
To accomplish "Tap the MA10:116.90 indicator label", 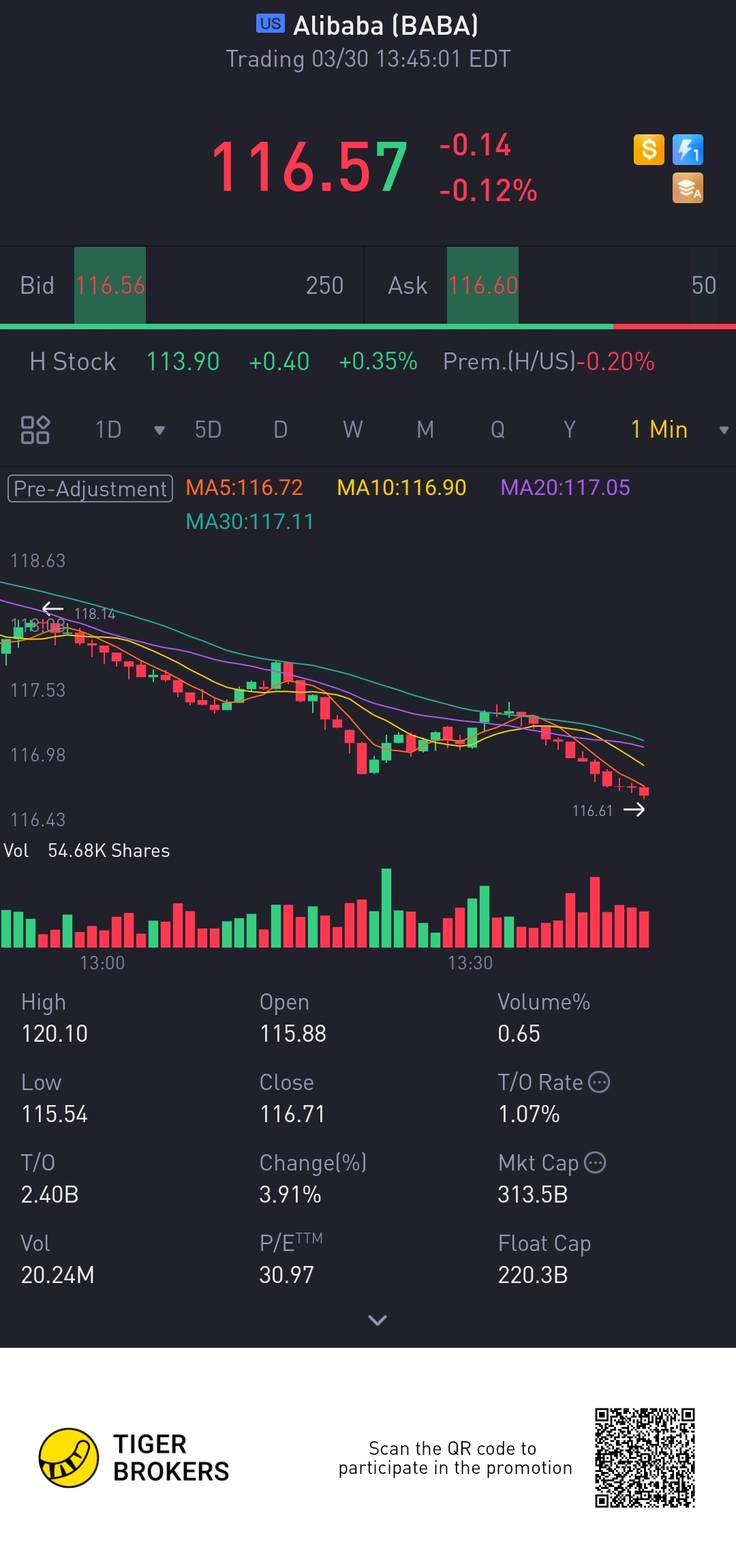I will click(x=401, y=487).
